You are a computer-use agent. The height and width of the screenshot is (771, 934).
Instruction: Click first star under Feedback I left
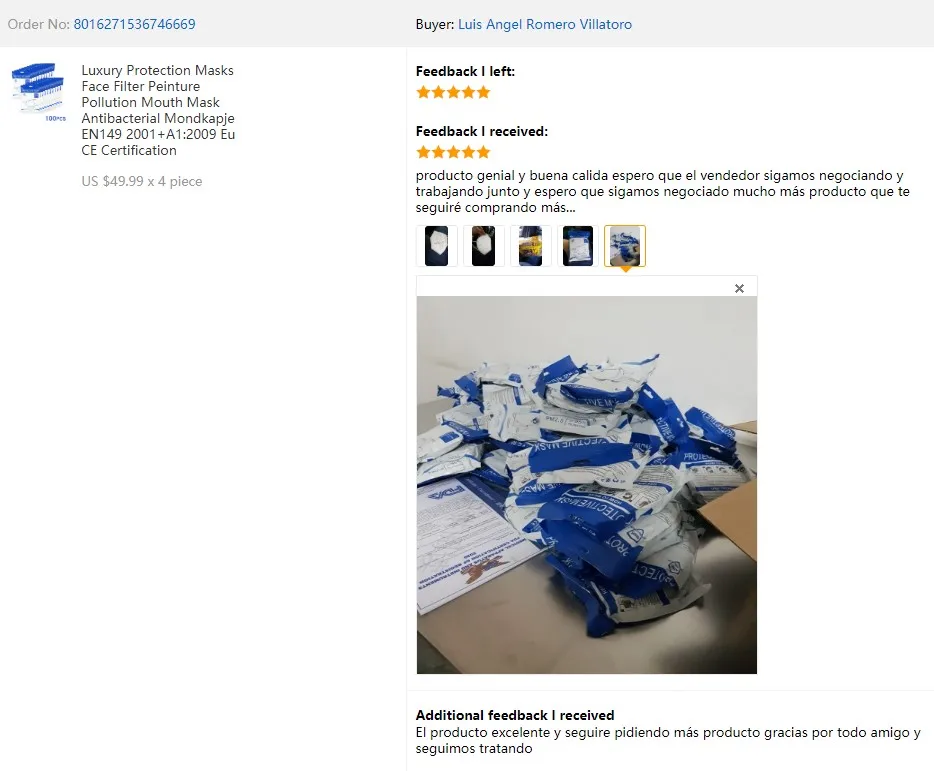(423, 92)
